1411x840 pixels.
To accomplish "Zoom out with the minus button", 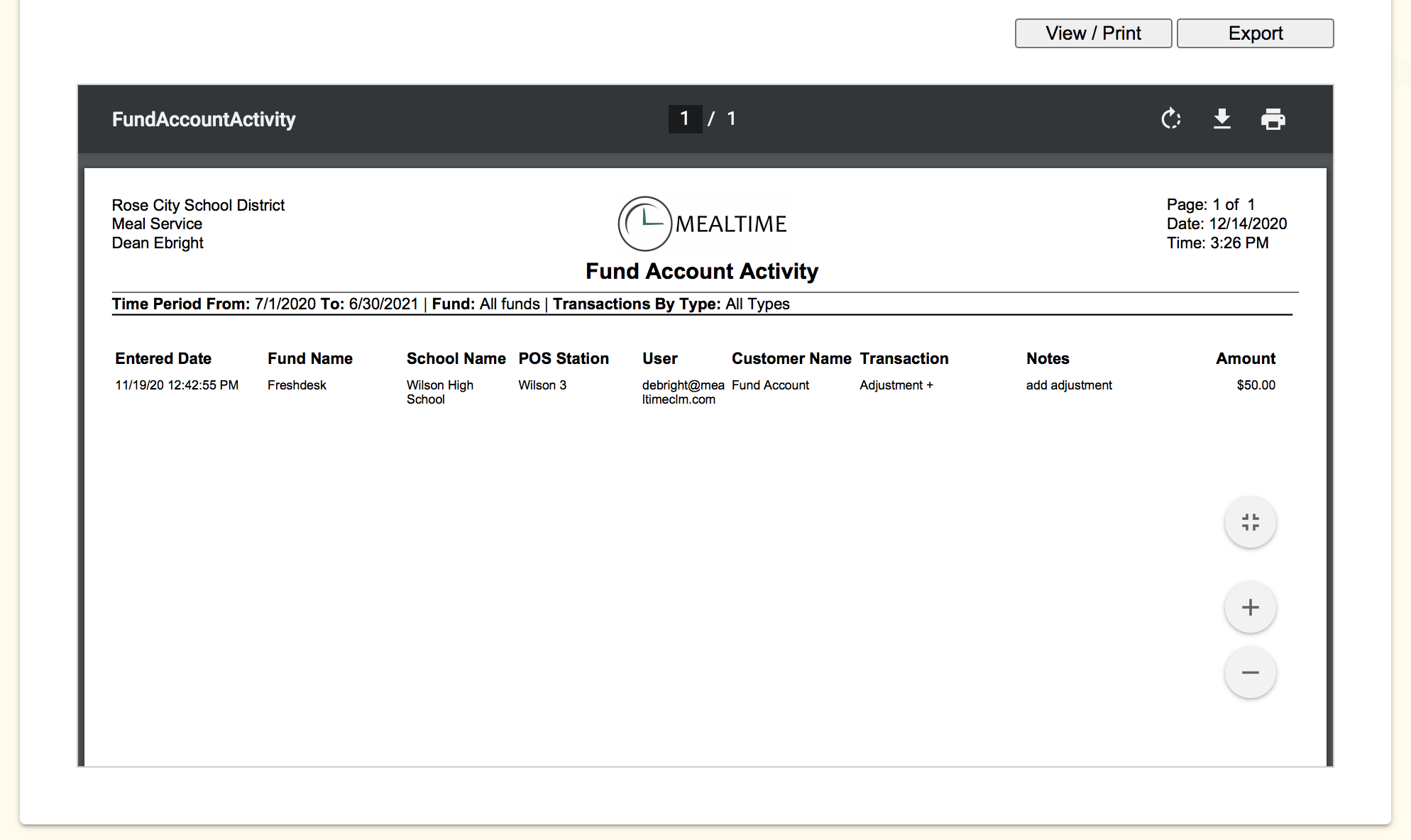I will click(x=1250, y=673).
